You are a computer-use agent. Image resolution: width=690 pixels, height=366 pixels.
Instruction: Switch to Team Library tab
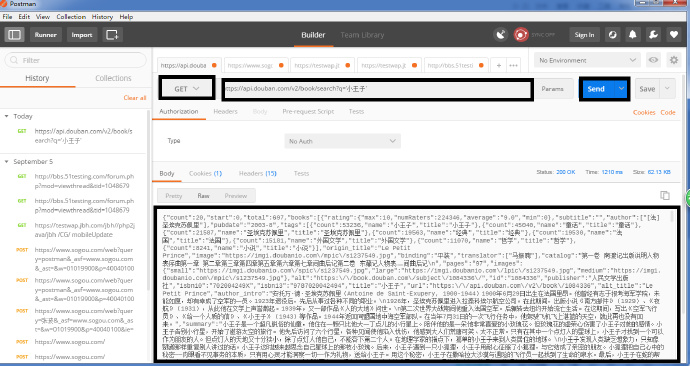(x=362, y=35)
